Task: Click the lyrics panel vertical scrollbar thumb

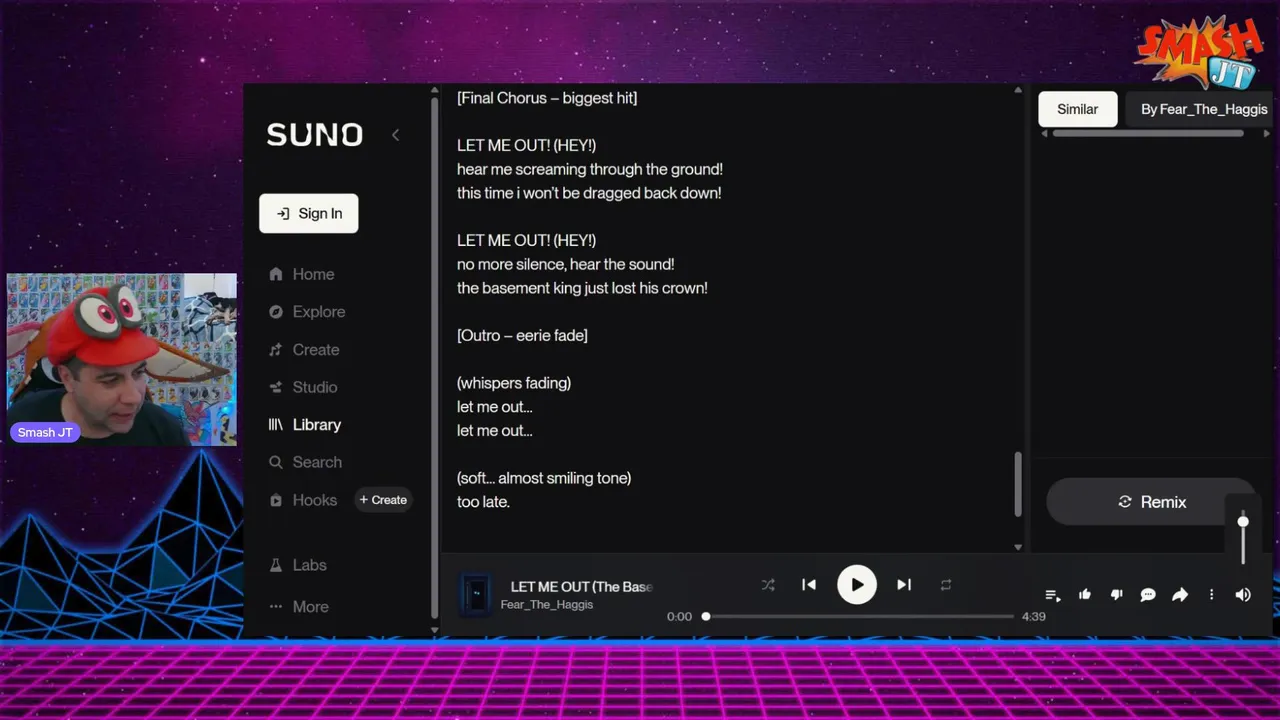Action: pyautogui.click(x=1018, y=484)
